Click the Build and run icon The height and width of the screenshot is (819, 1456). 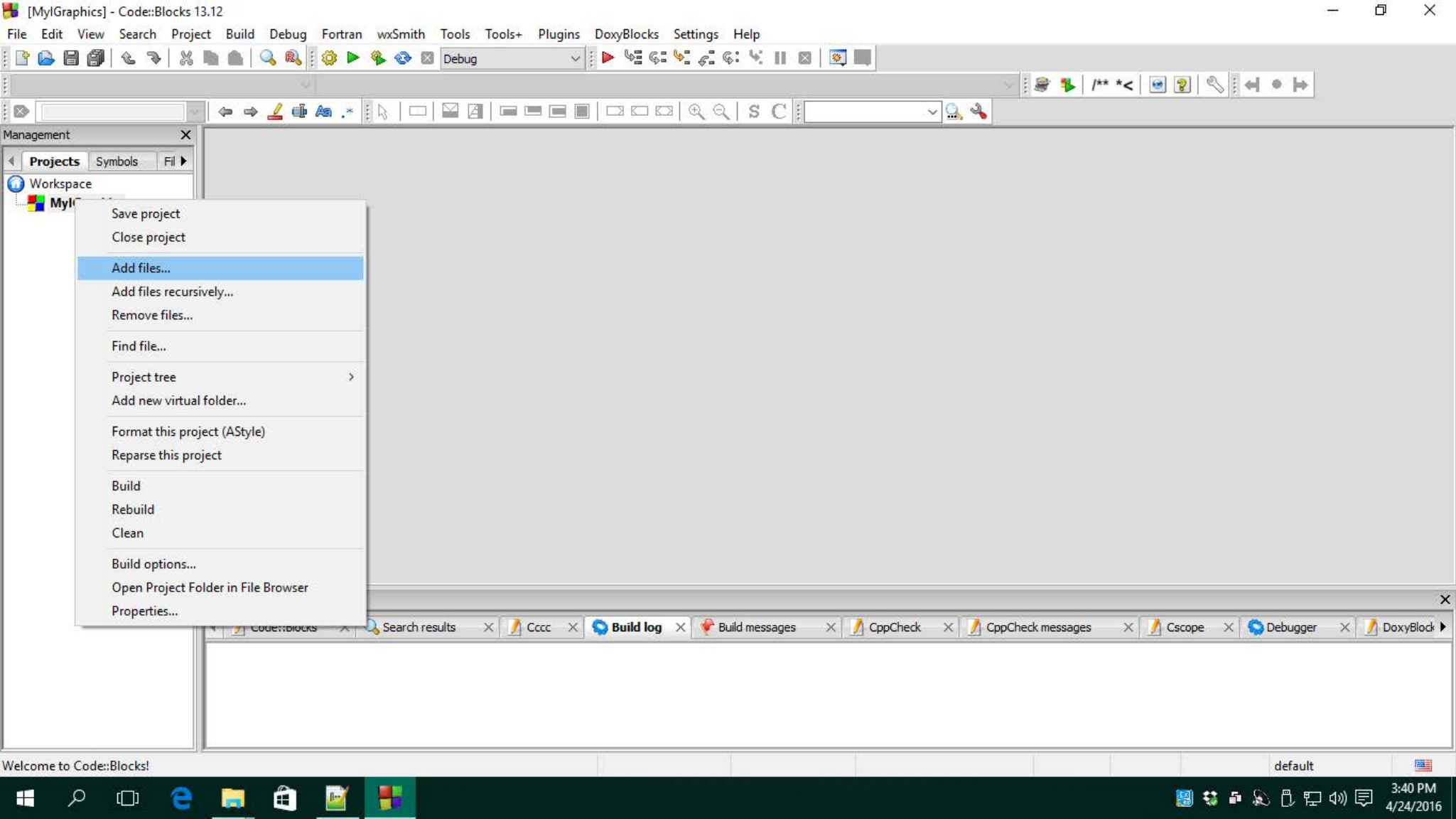[x=378, y=58]
